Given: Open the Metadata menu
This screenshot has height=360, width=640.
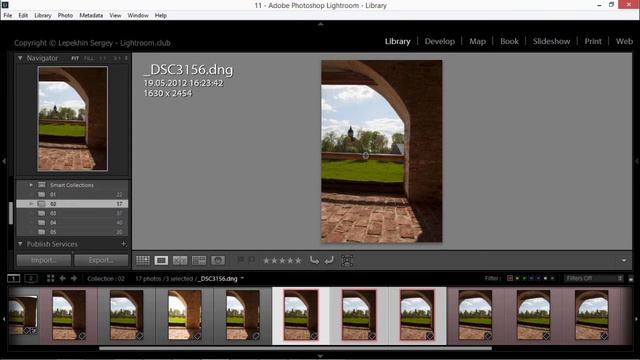Looking at the screenshot, I should pyautogui.click(x=91, y=16).
